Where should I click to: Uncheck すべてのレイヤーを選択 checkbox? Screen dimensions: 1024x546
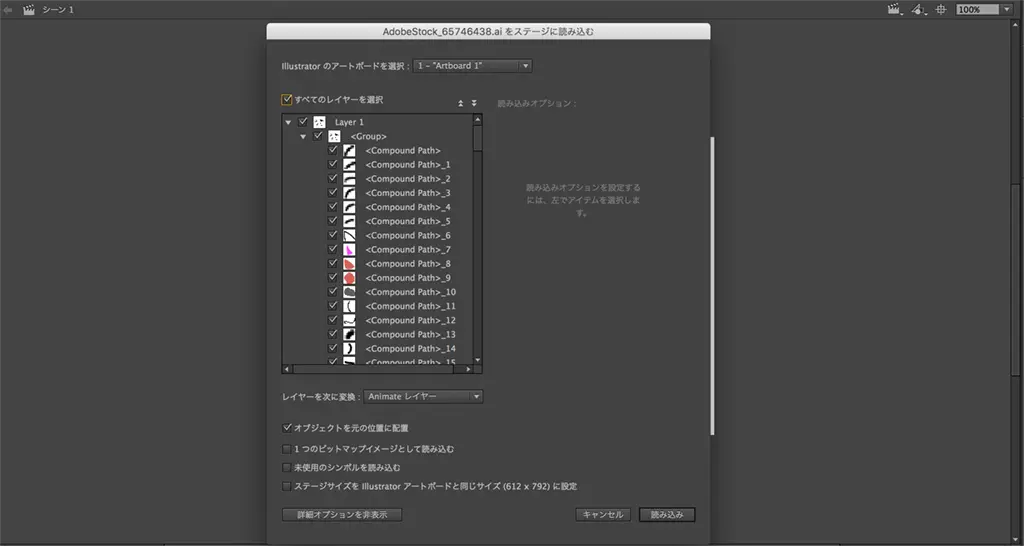(287, 100)
